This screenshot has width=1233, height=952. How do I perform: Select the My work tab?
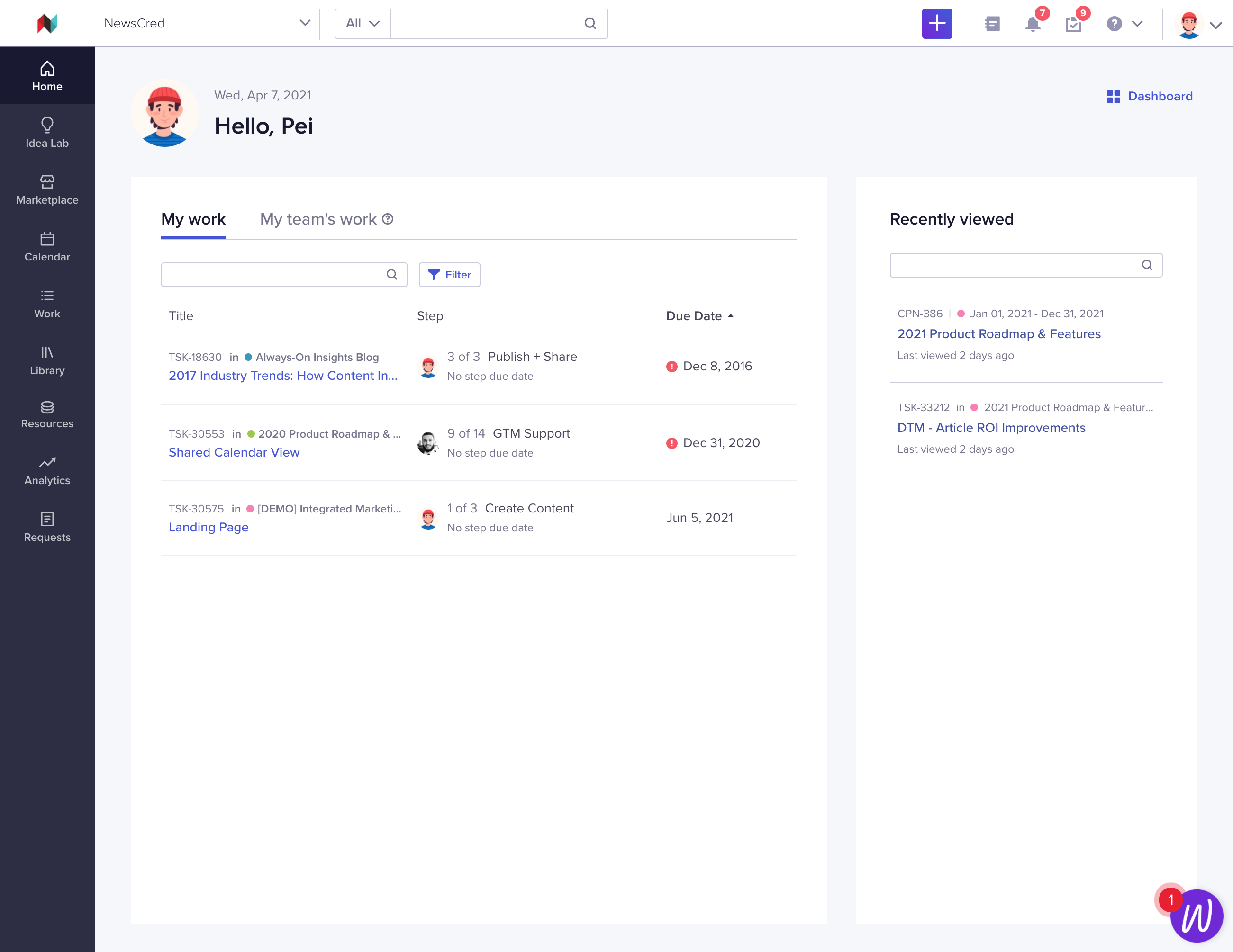pos(193,219)
